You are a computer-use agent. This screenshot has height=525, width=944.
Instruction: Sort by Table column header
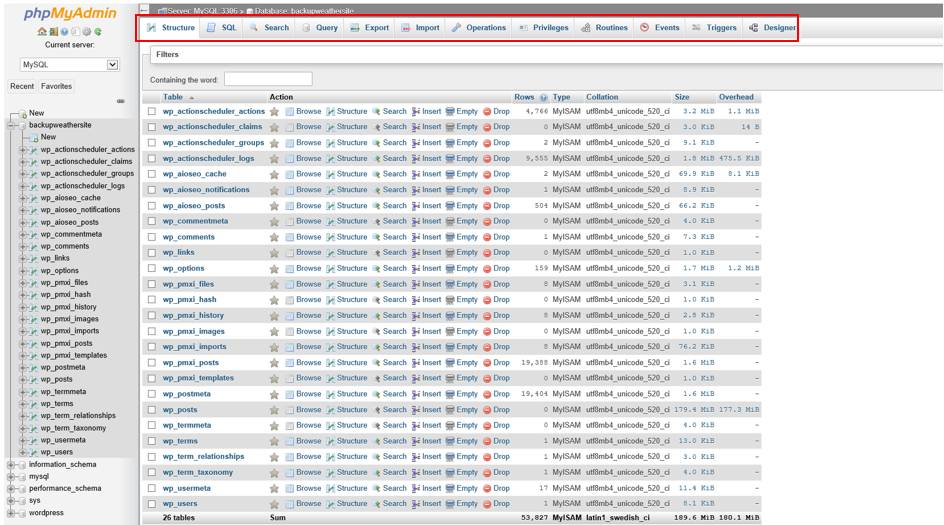point(173,97)
